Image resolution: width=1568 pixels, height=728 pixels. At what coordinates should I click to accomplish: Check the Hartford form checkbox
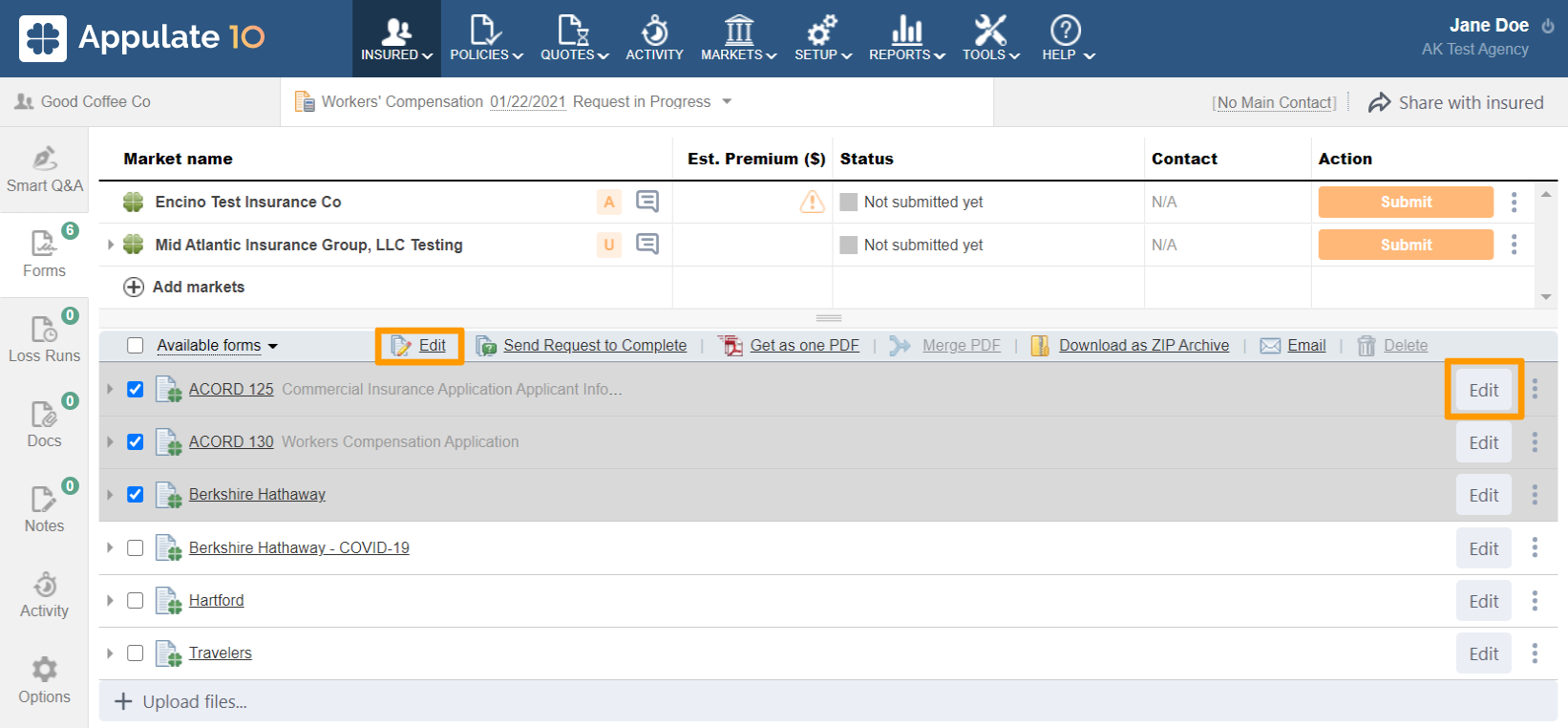point(136,600)
